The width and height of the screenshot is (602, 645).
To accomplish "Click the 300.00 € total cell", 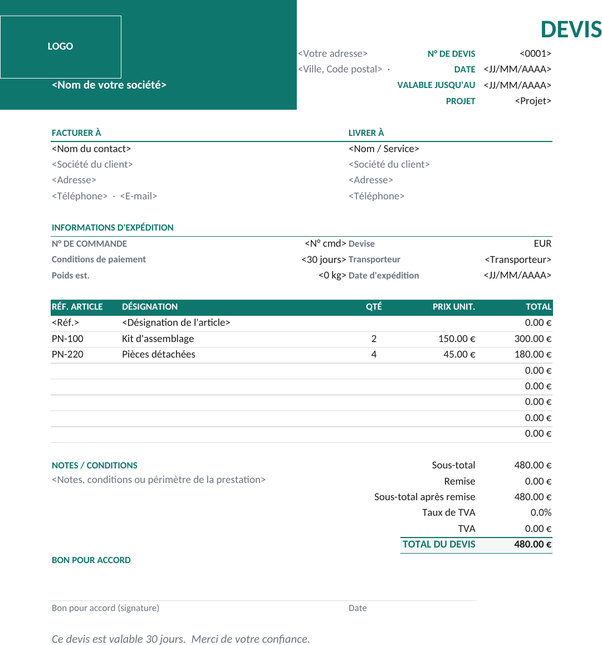I will [532, 339].
